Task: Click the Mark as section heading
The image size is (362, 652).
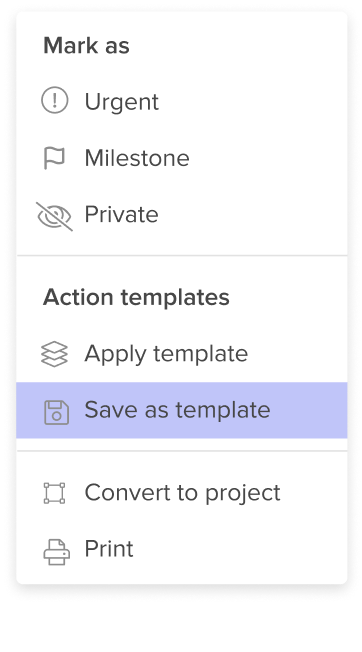Action: pos(86,45)
